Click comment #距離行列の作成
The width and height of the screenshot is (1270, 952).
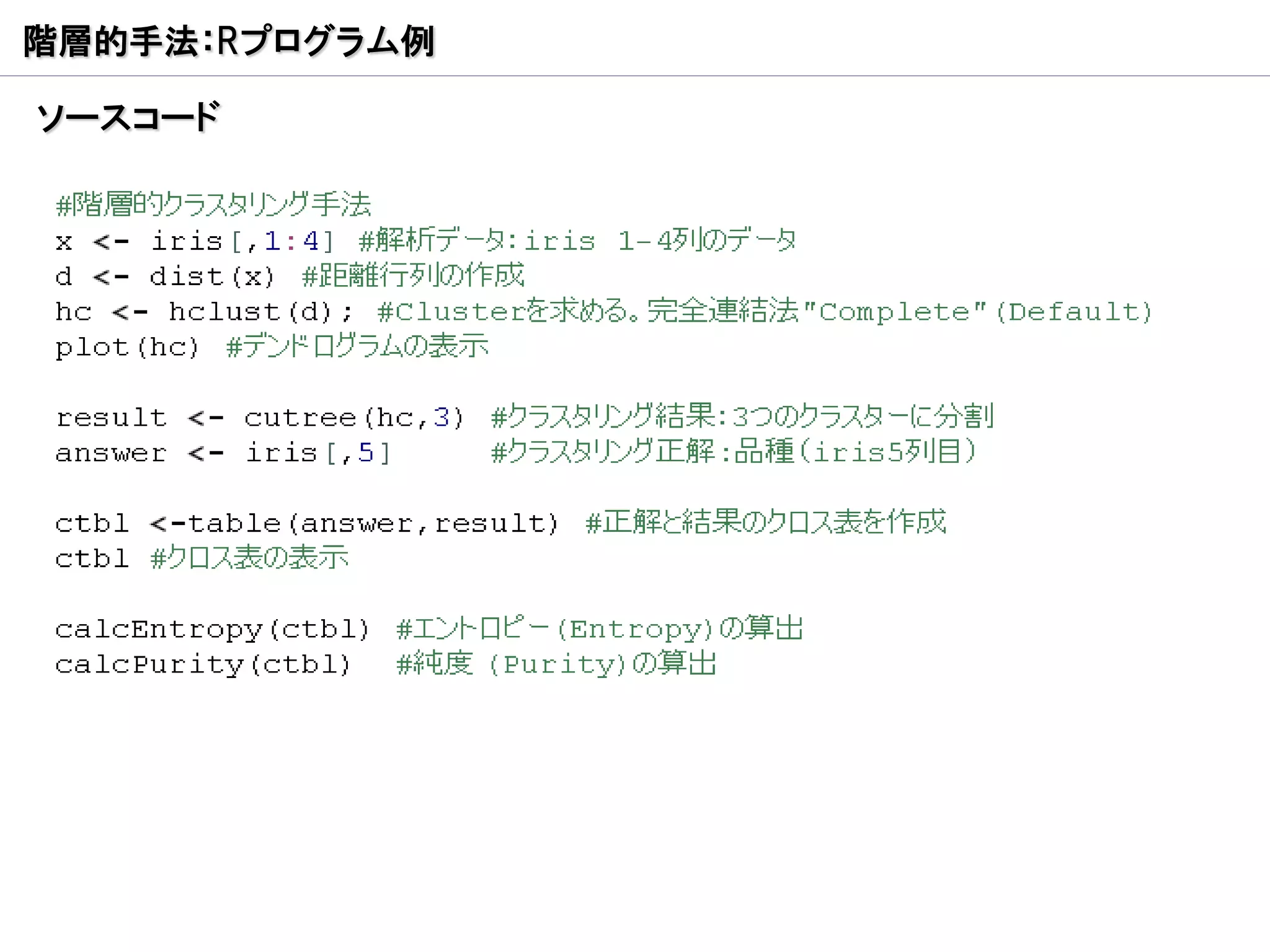coord(413,275)
